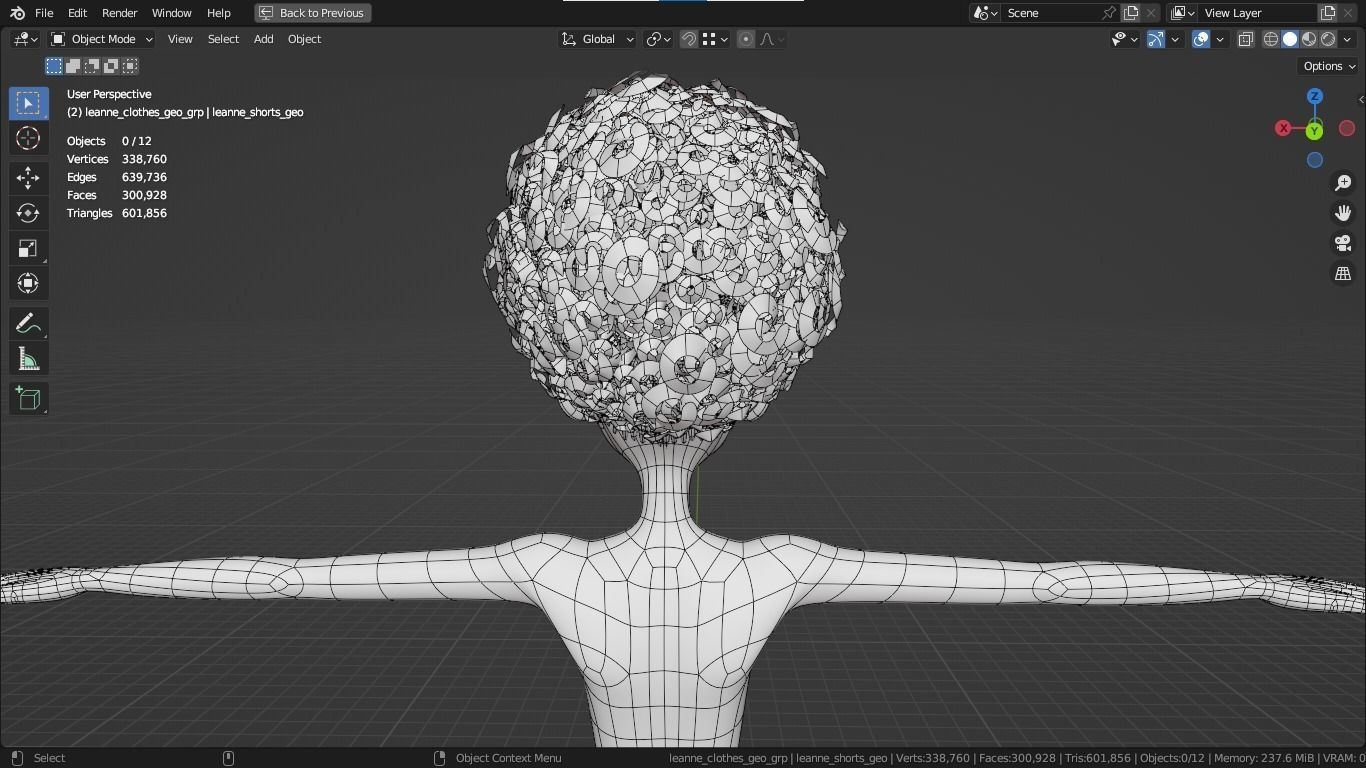This screenshot has width=1366, height=768.
Task: Open the Edit menu
Action: (x=77, y=13)
